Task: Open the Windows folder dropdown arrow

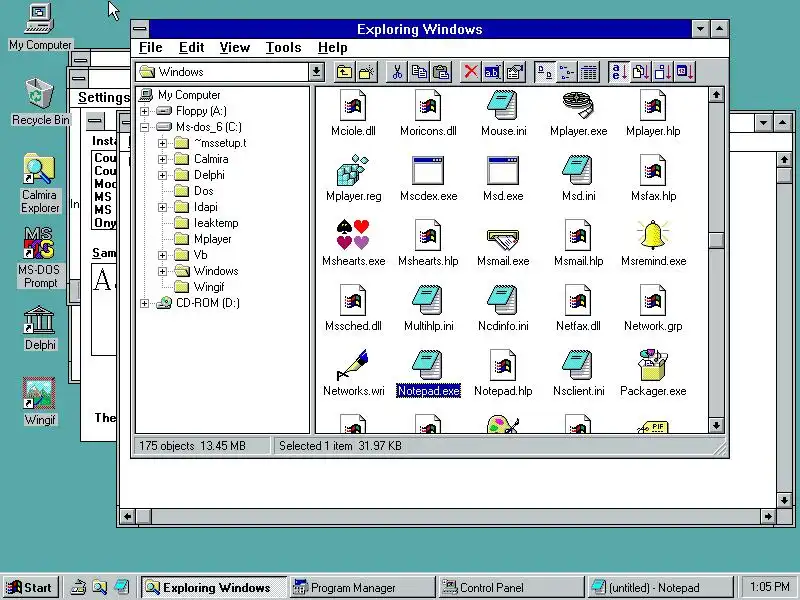Action: pyautogui.click(x=316, y=72)
